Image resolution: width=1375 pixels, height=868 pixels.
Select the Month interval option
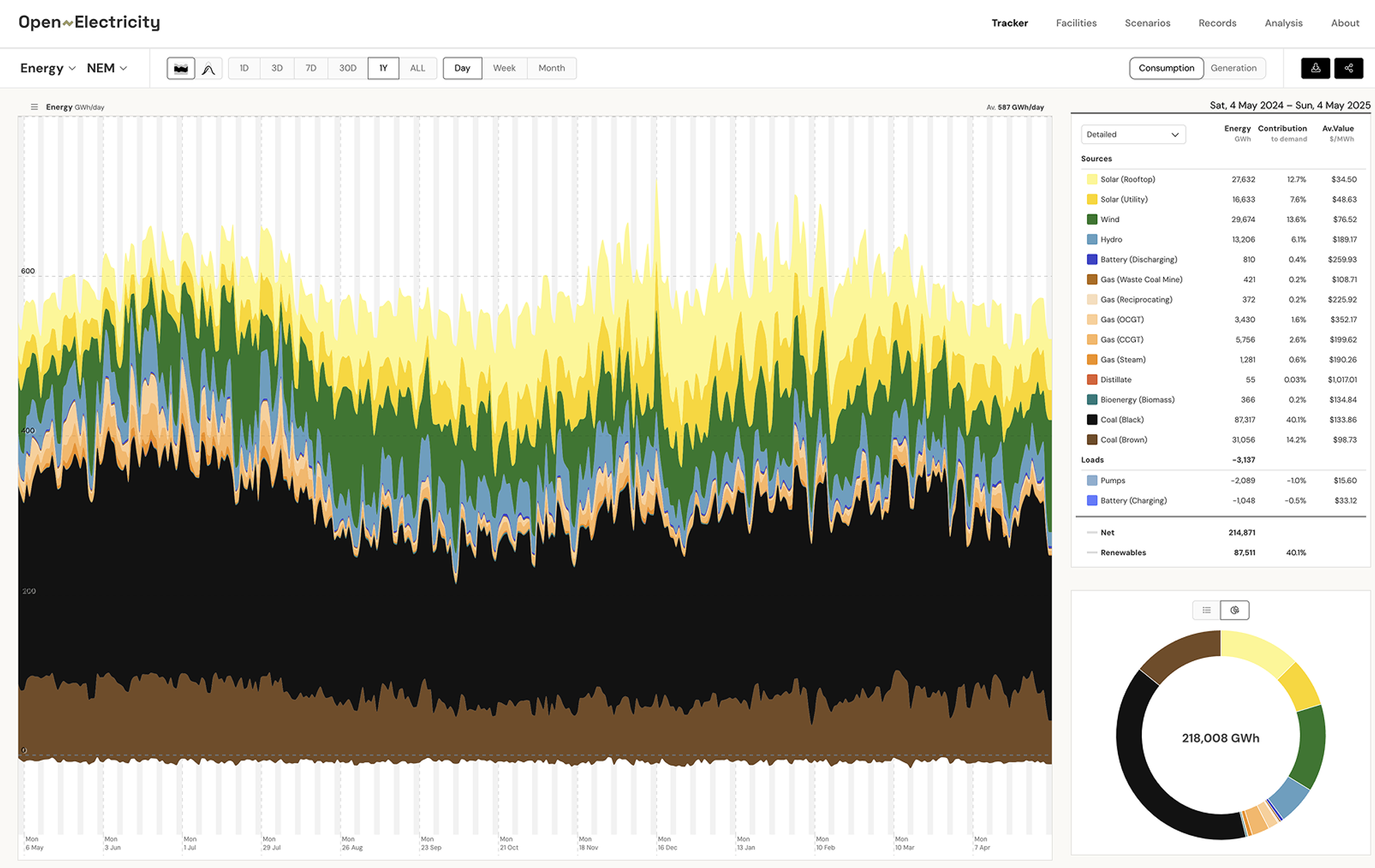coord(551,68)
